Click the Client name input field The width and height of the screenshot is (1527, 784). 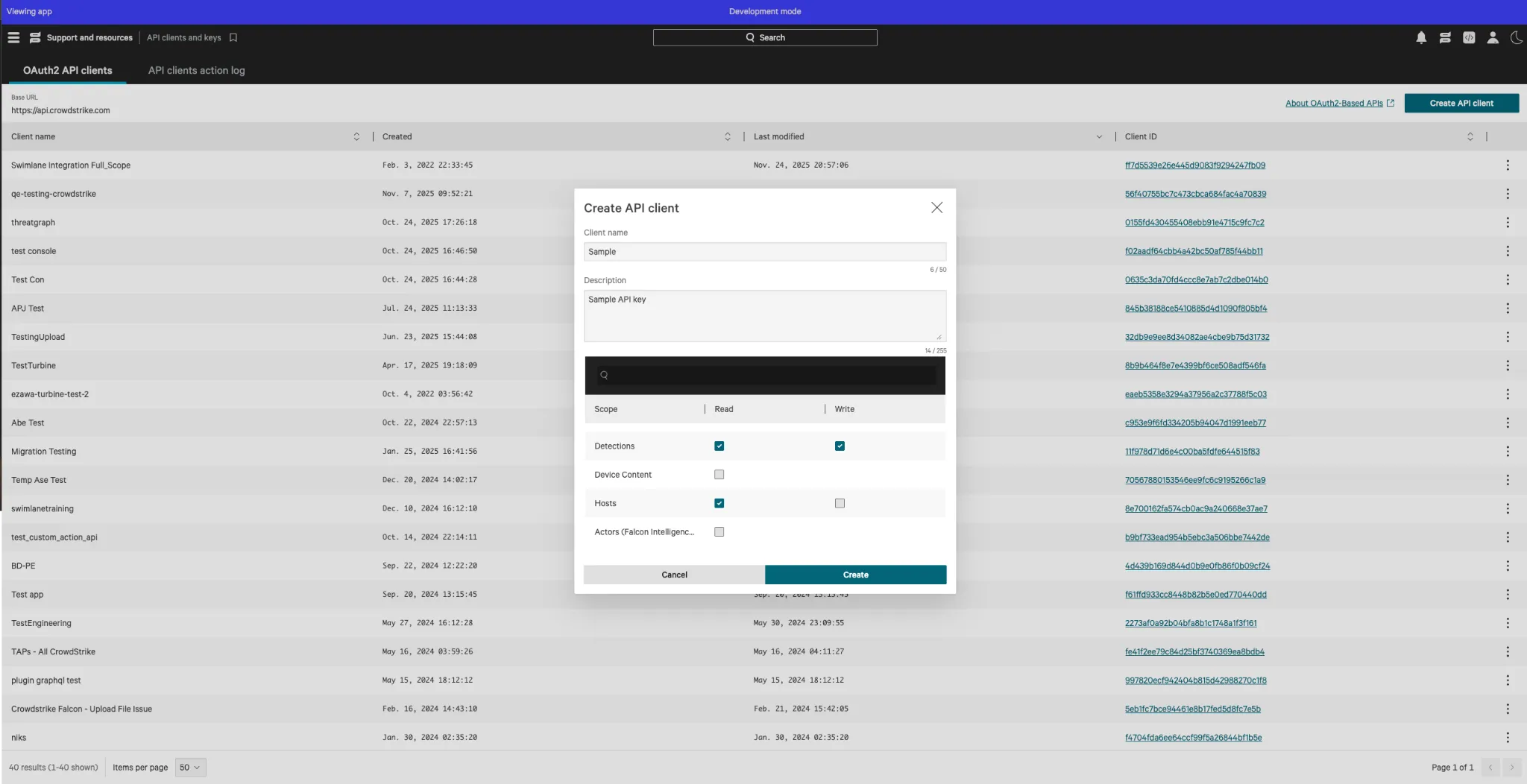(x=765, y=252)
